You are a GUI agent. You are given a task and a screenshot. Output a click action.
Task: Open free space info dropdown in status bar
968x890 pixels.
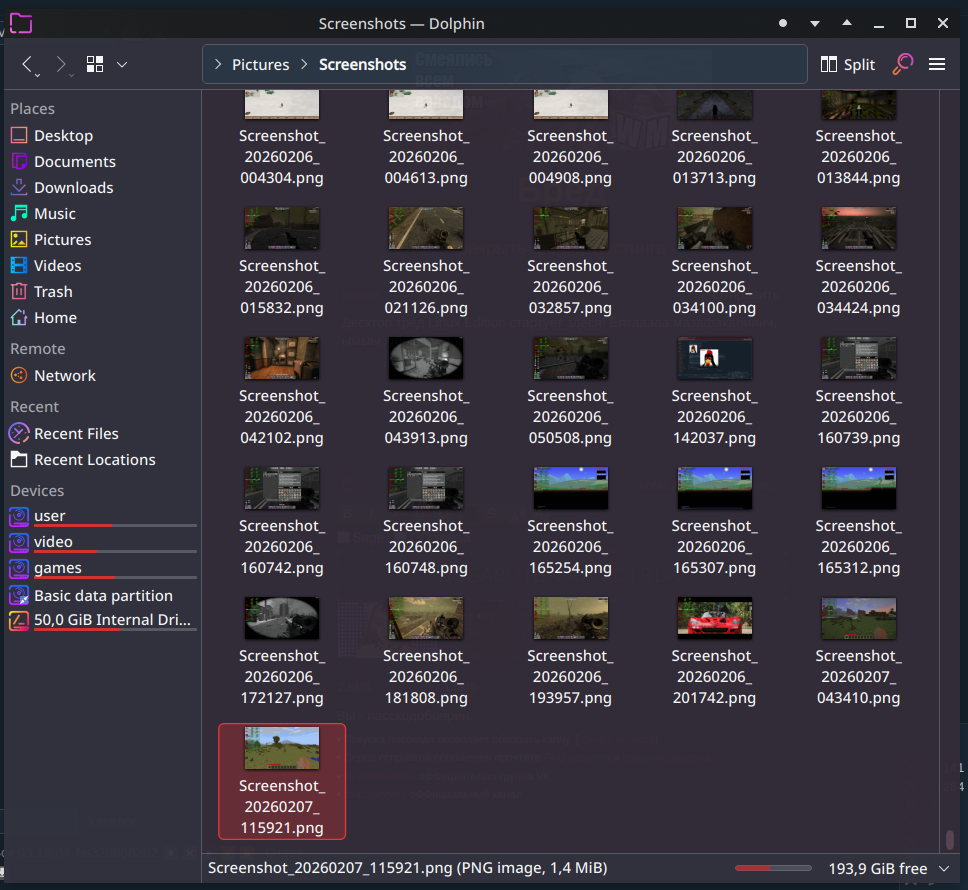944,869
